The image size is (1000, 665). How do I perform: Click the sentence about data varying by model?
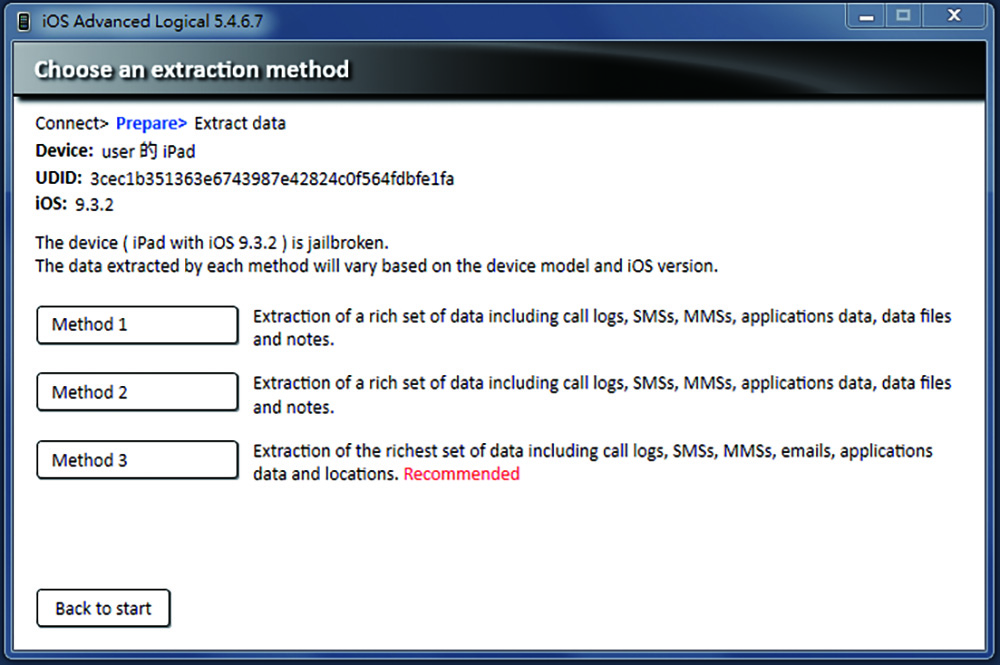(x=376, y=266)
